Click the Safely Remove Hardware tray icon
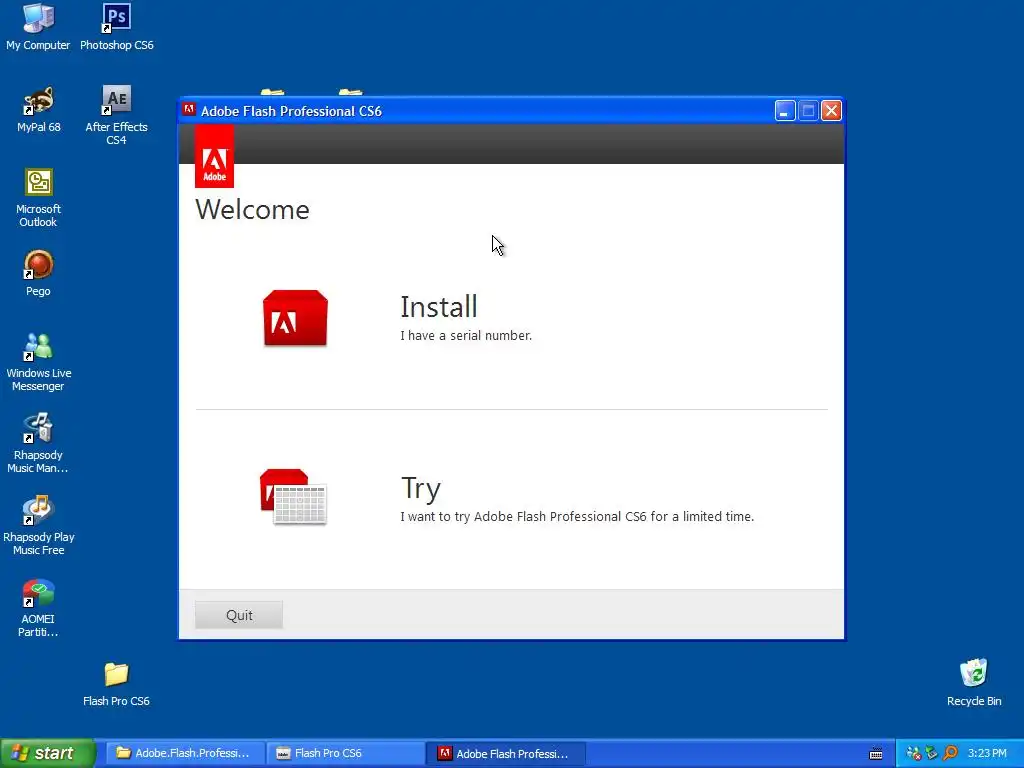The width and height of the screenshot is (1024, 768). (x=932, y=754)
